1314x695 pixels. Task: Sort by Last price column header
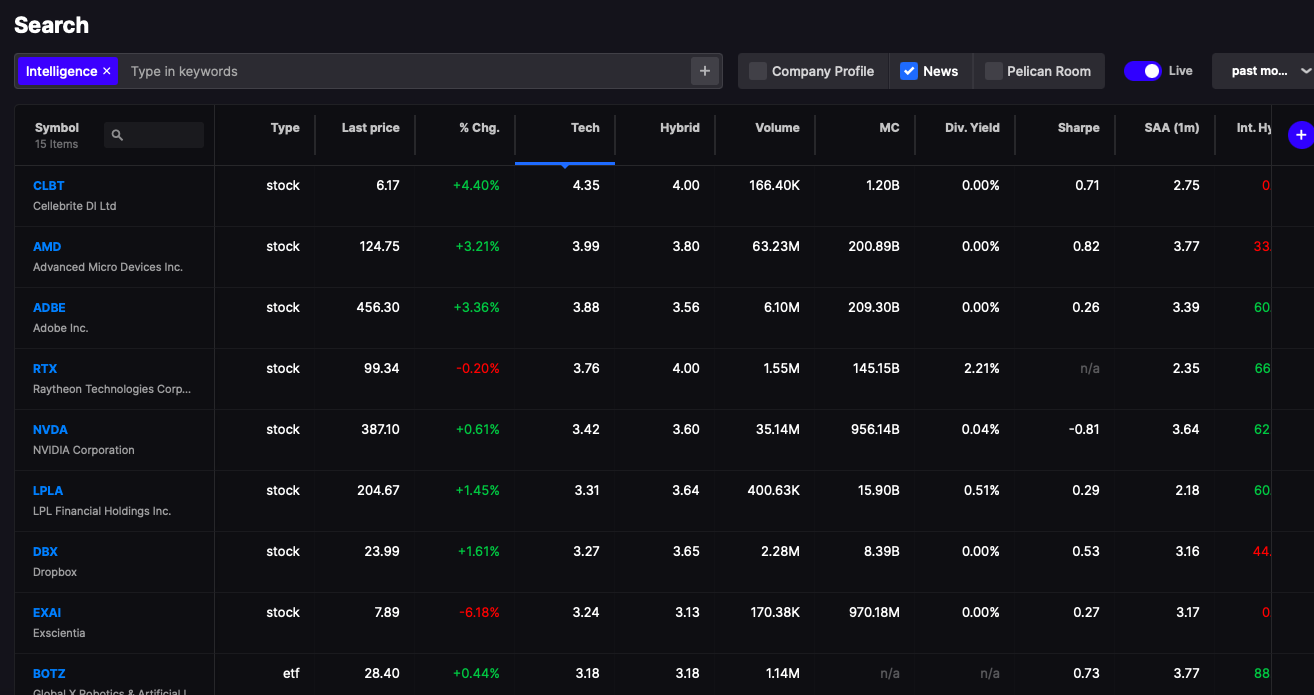coord(370,128)
